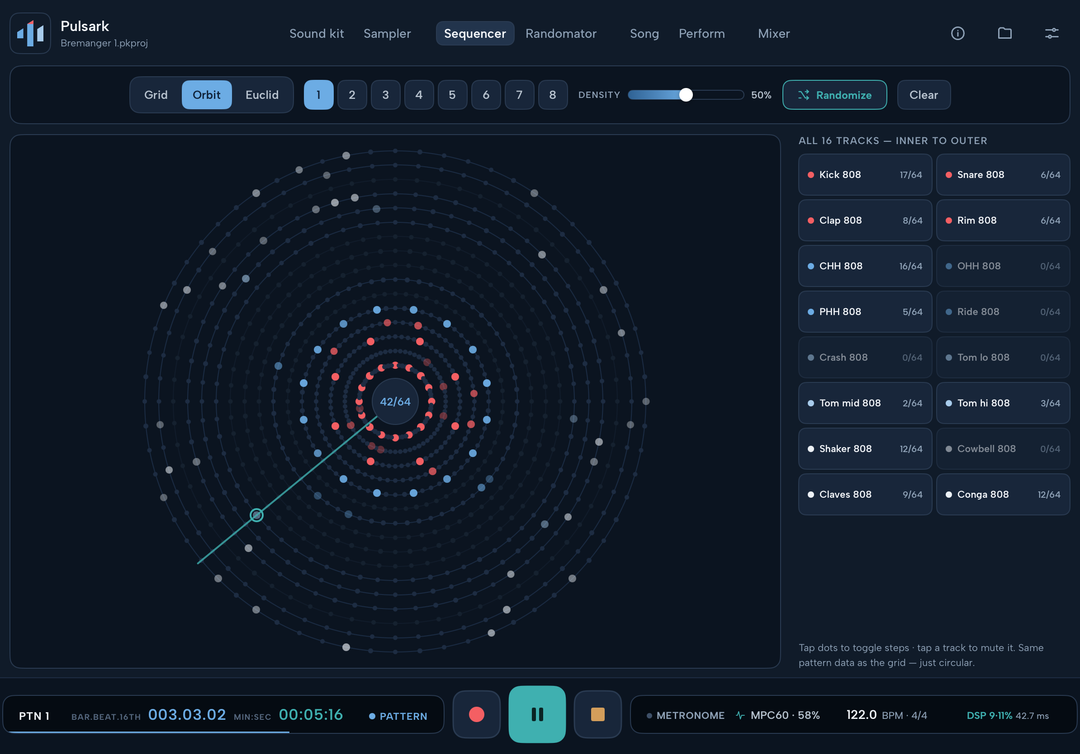
Task: Mute the Tom mid 808 track
Action: click(x=864, y=403)
